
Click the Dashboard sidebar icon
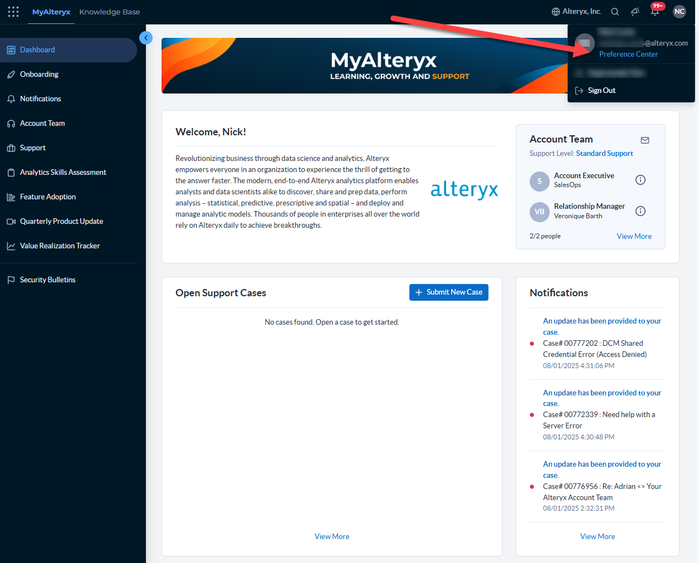[11, 50]
